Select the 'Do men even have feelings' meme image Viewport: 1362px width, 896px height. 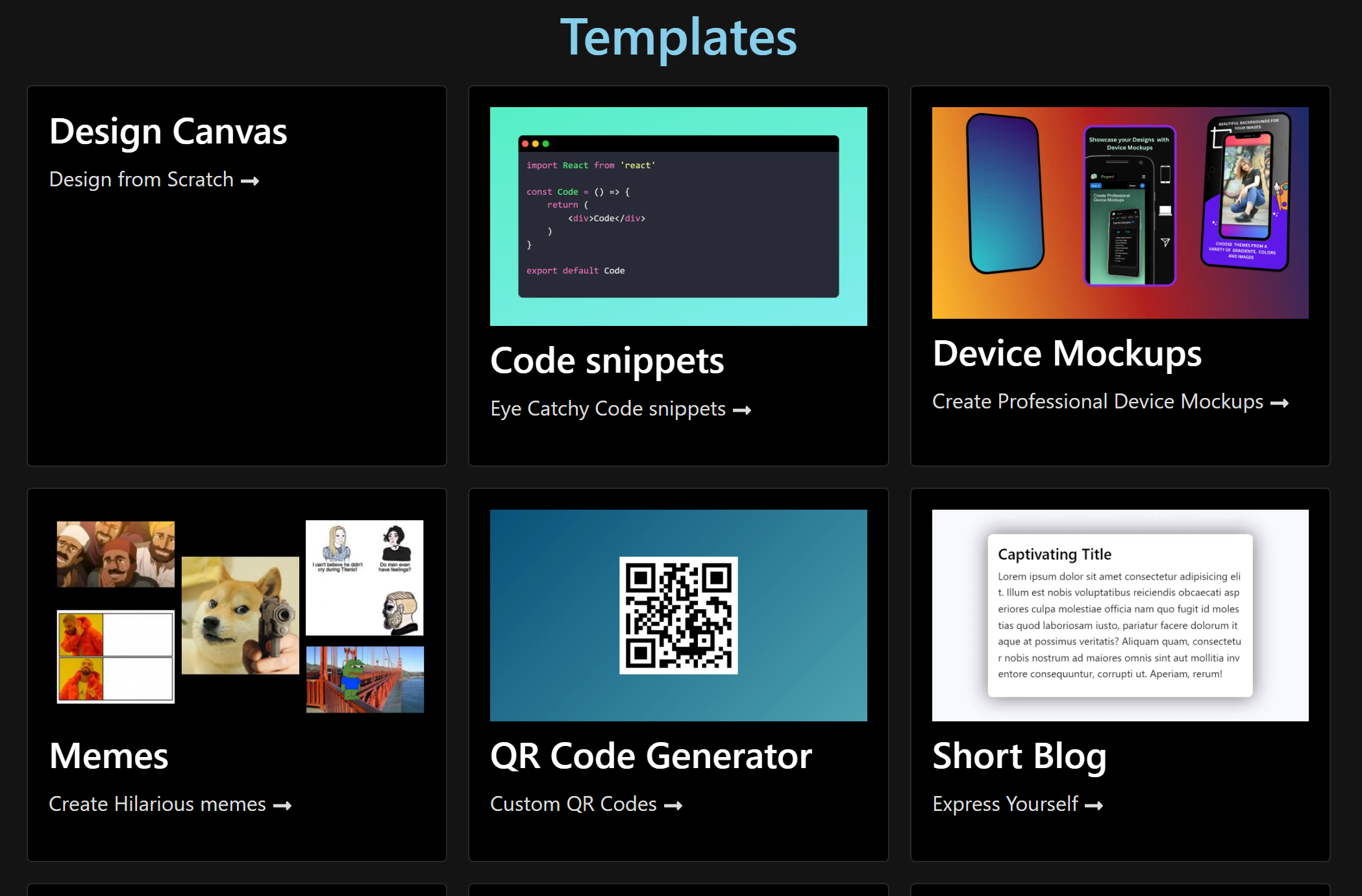(x=365, y=577)
